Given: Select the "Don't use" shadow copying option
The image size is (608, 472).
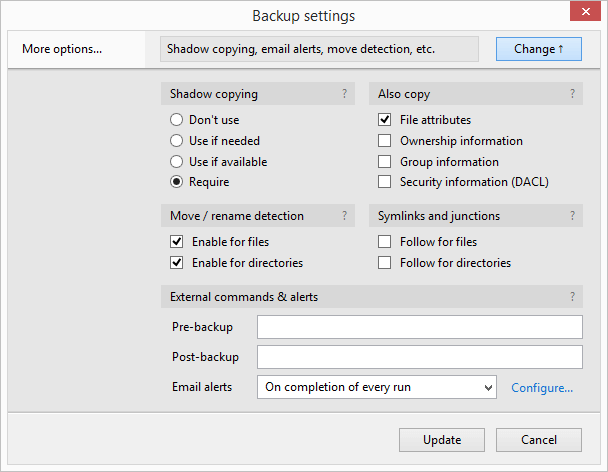Looking at the screenshot, I should (x=177, y=120).
